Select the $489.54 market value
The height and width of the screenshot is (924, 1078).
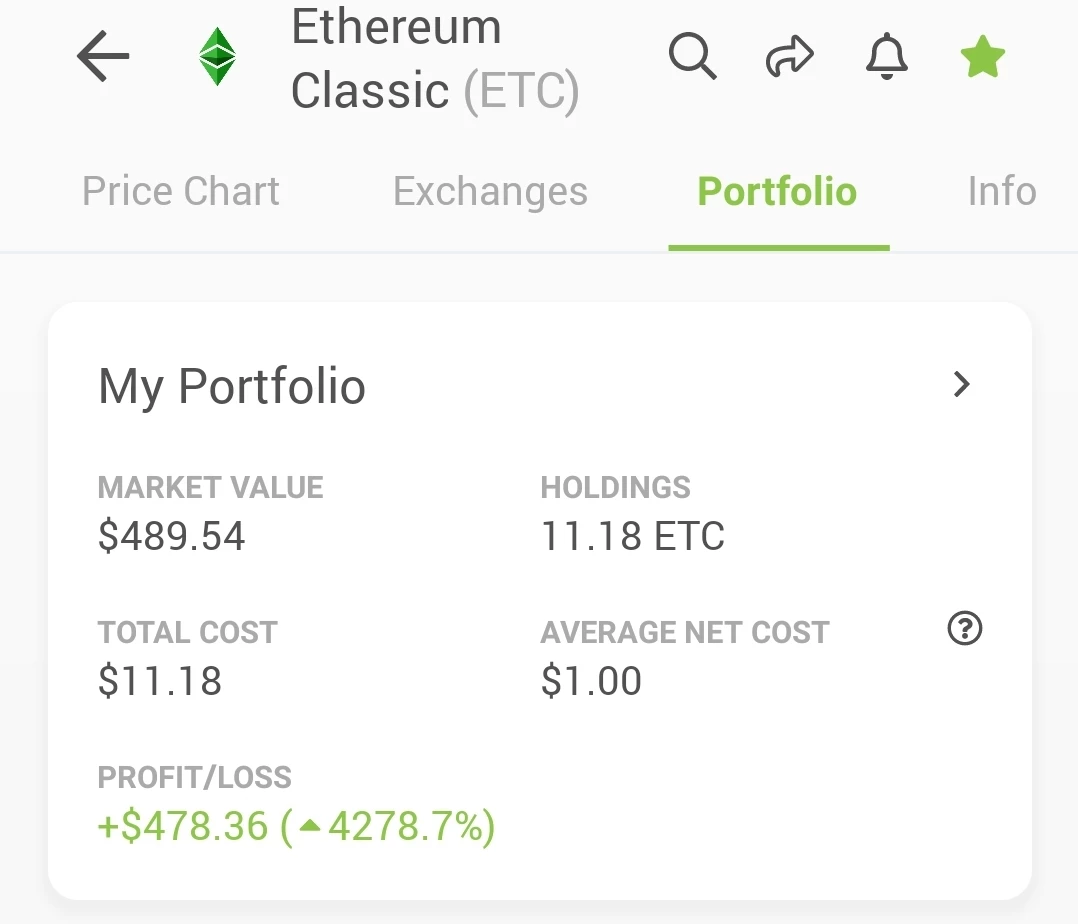(x=171, y=536)
